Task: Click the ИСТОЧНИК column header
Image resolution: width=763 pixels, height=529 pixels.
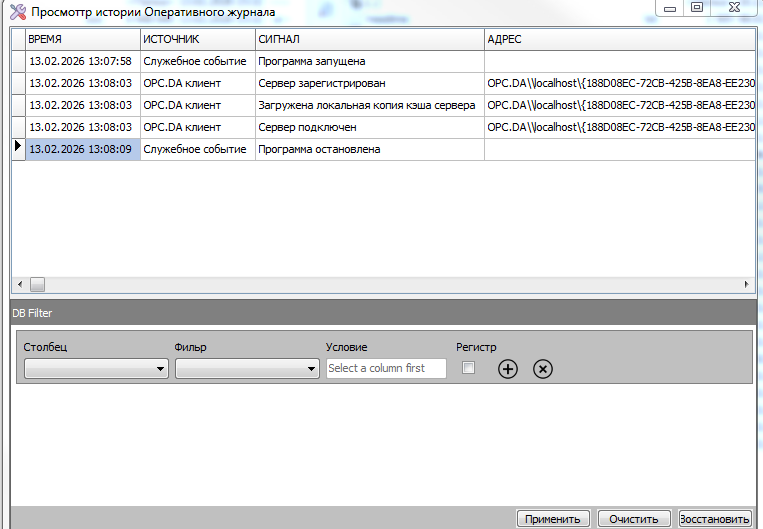Action: (x=197, y=39)
